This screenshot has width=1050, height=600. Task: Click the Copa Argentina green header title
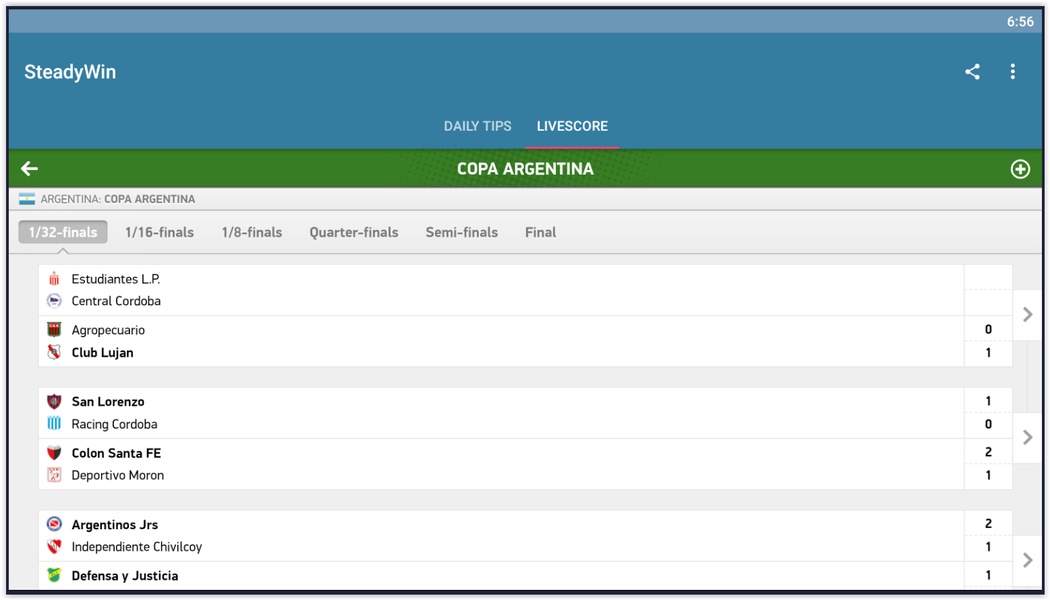(525, 169)
